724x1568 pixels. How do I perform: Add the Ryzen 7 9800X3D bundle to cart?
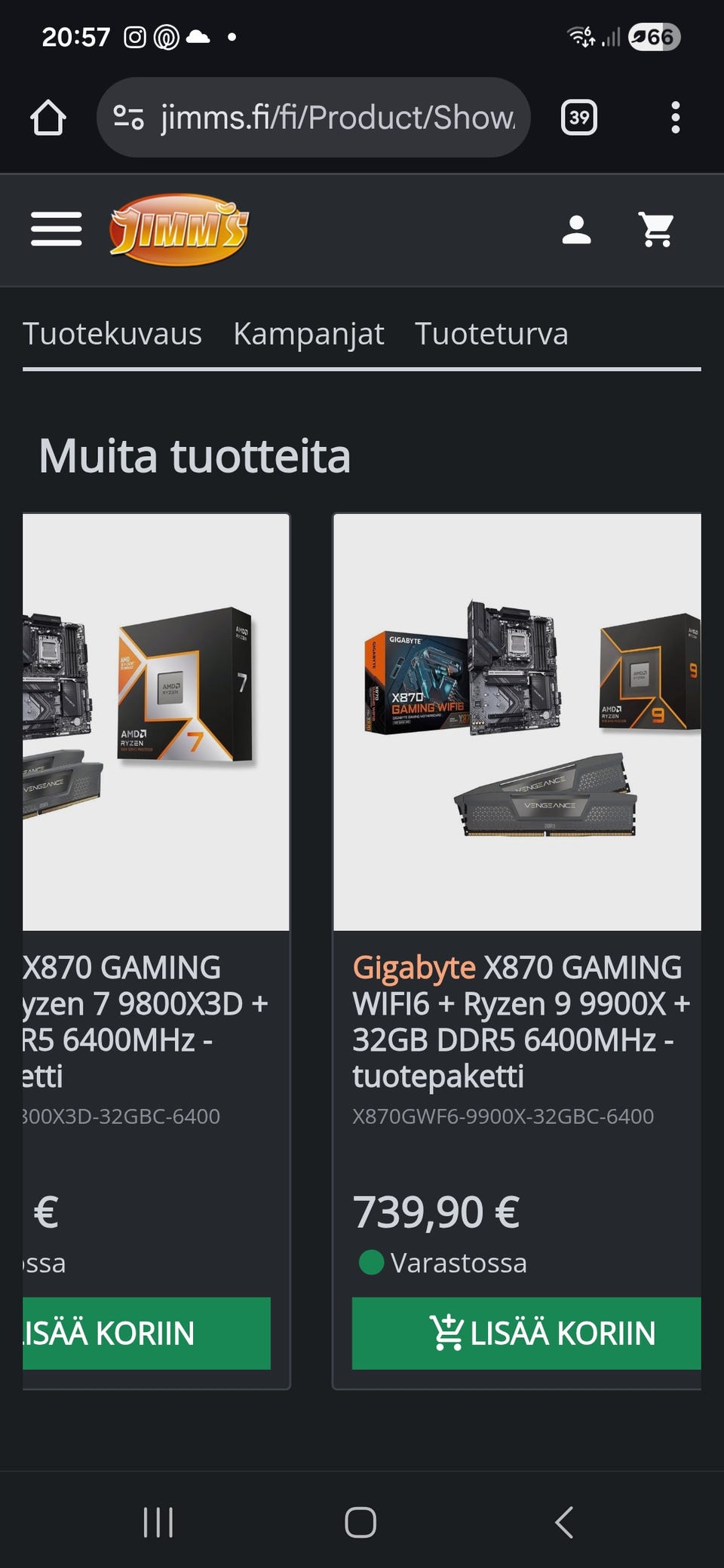pos(146,1333)
